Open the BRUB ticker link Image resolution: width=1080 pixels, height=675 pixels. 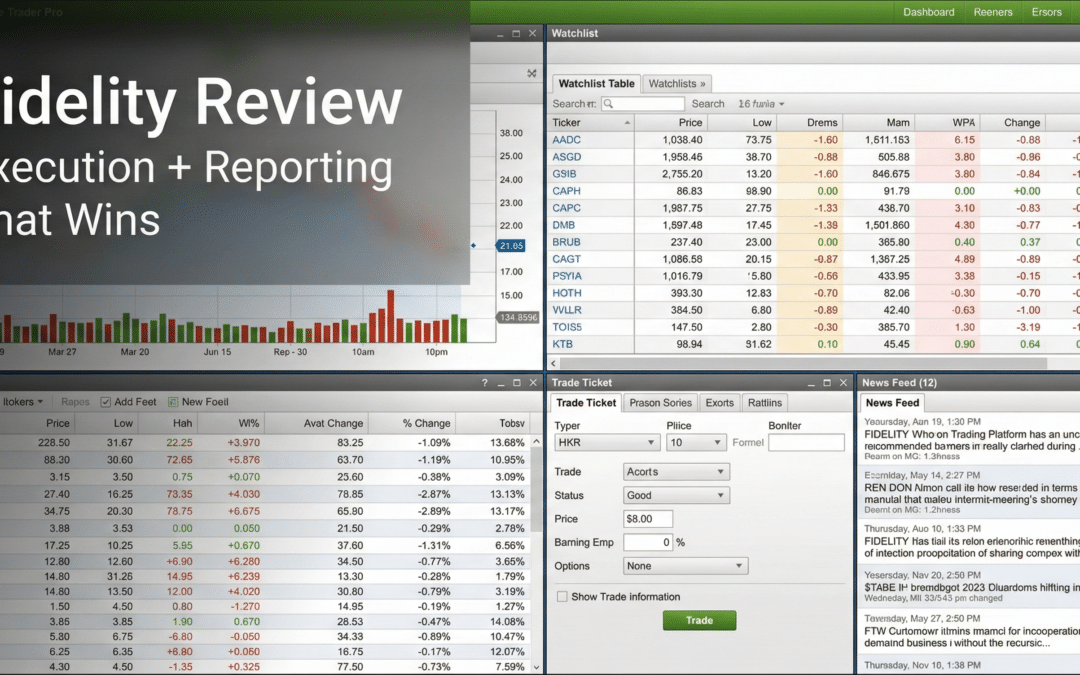(x=566, y=242)
